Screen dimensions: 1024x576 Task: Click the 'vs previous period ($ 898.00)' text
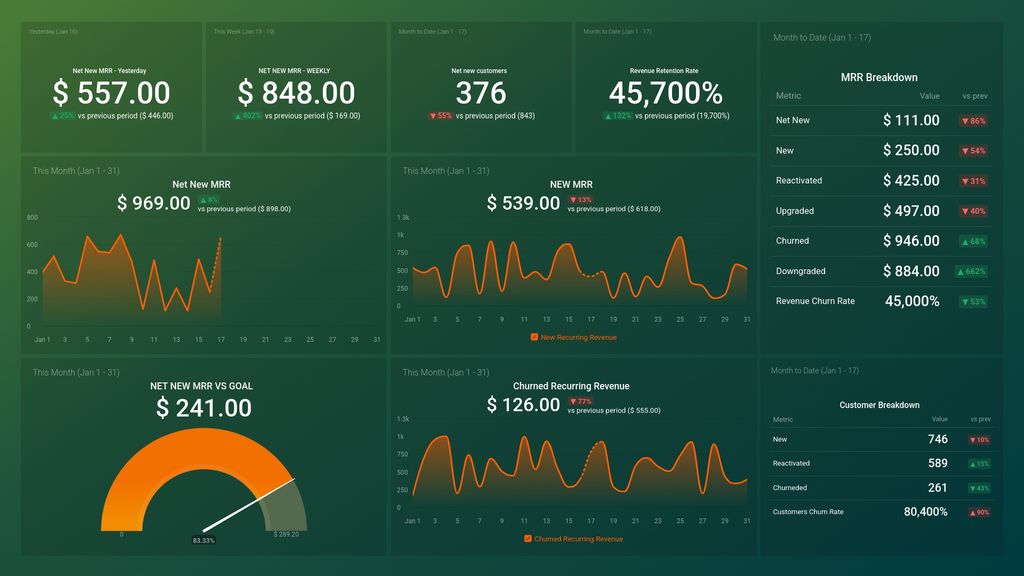click(x=244, y=209)
